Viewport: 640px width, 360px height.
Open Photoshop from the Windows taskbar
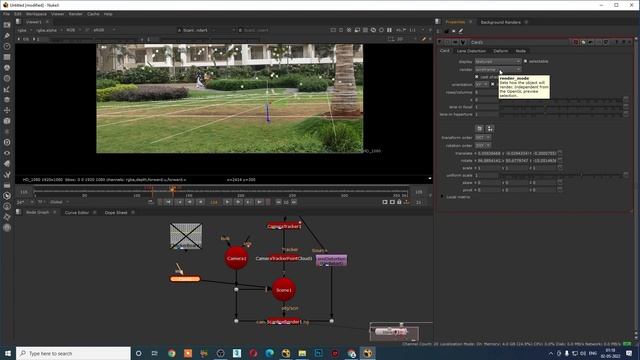coord(318,353)
